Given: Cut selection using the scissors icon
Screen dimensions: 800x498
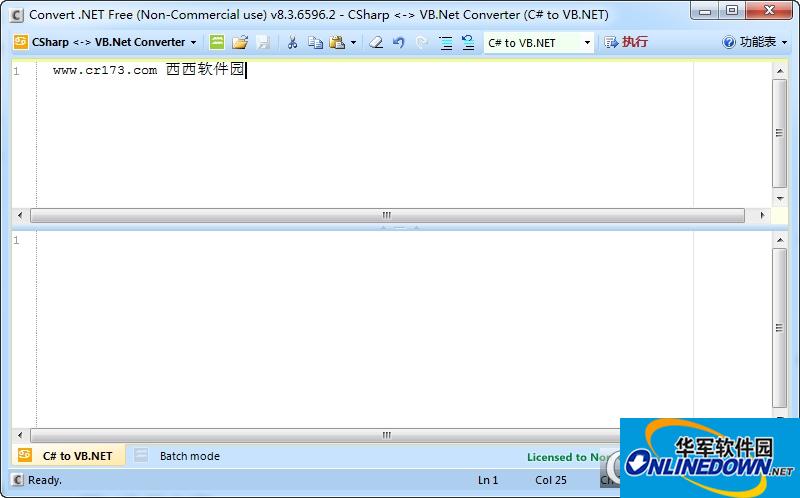Looking at the screenshot, I should (292, 42).
